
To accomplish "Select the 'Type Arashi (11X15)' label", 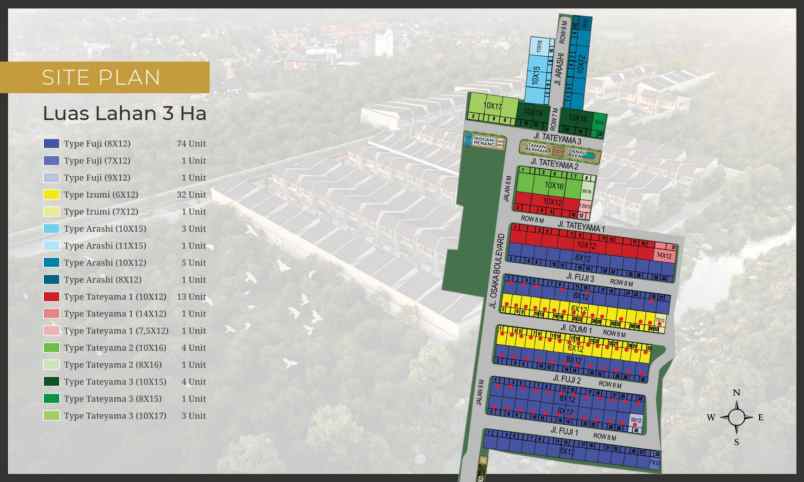I will tap(105, 245).
